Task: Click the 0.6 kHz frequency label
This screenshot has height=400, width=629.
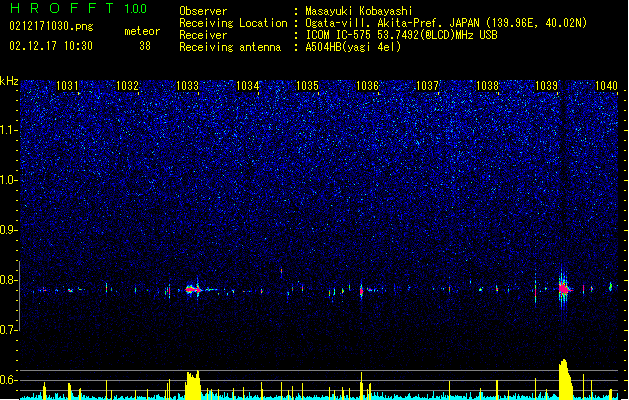Action: click(x=9, y=380)
